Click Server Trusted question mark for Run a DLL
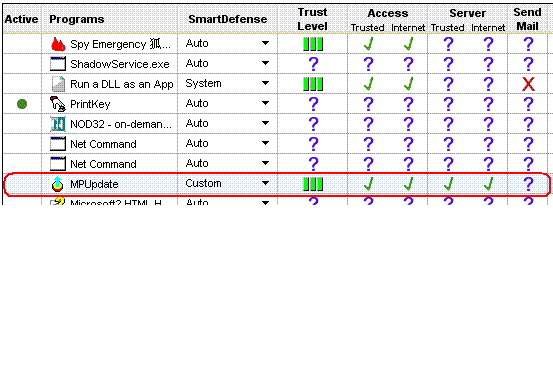 [x=448, y=84]
